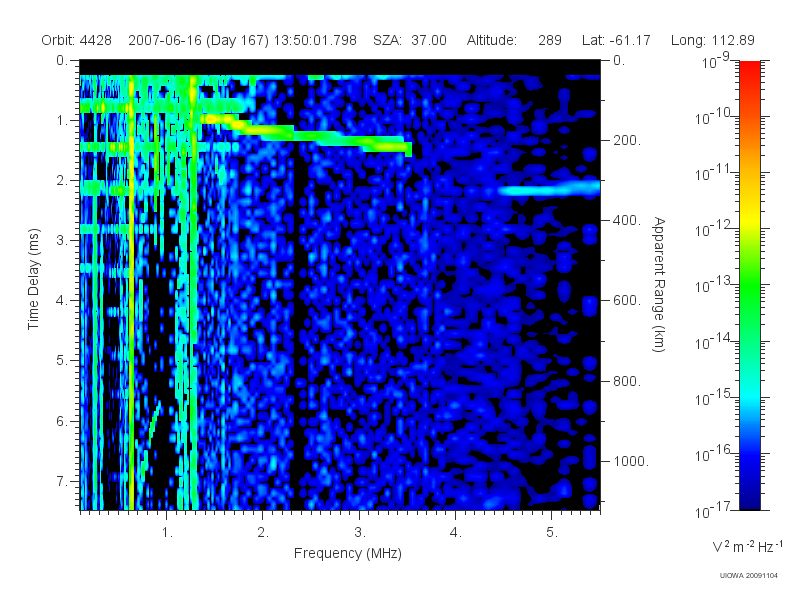This screenshot has width=800, height=600.
Task: Click the "Frequency (MHz)" axis title
Action: coord(347,554)
